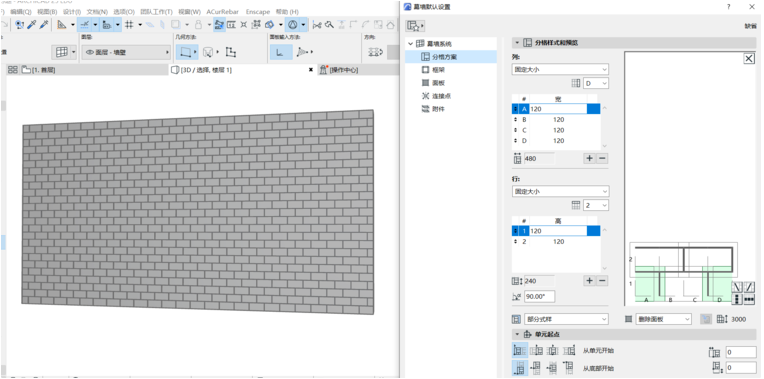Select the stepped outline geometry method icon

point(231,52)
